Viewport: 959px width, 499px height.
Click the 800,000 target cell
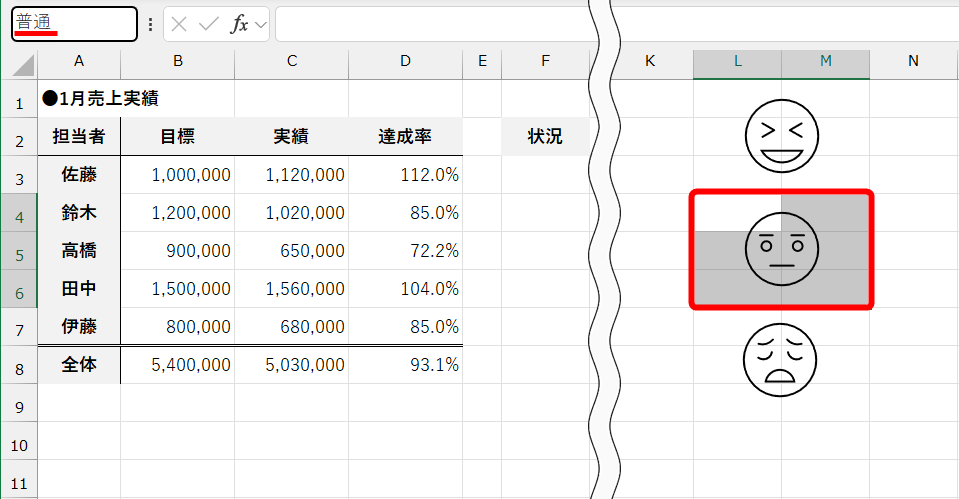(x=177, y=327)
